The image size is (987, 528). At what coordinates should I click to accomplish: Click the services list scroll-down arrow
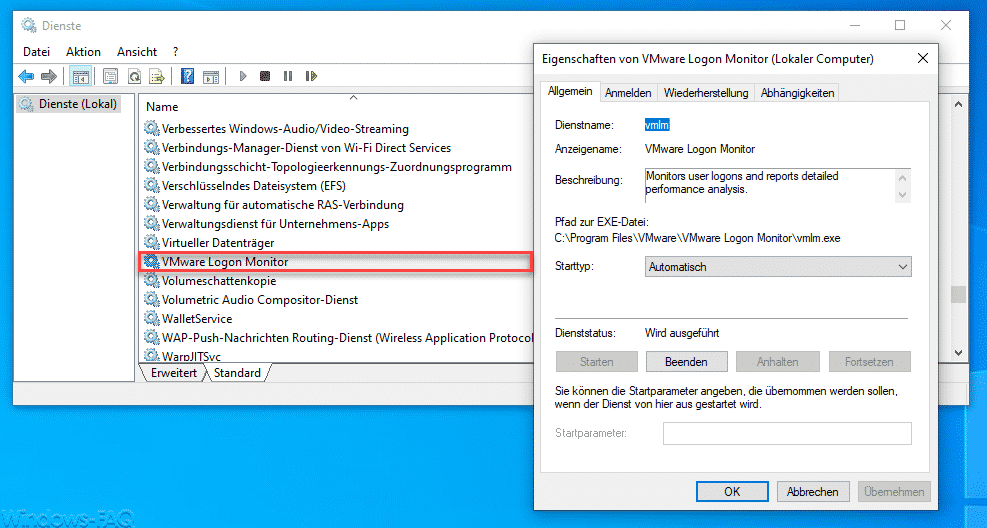958,352
